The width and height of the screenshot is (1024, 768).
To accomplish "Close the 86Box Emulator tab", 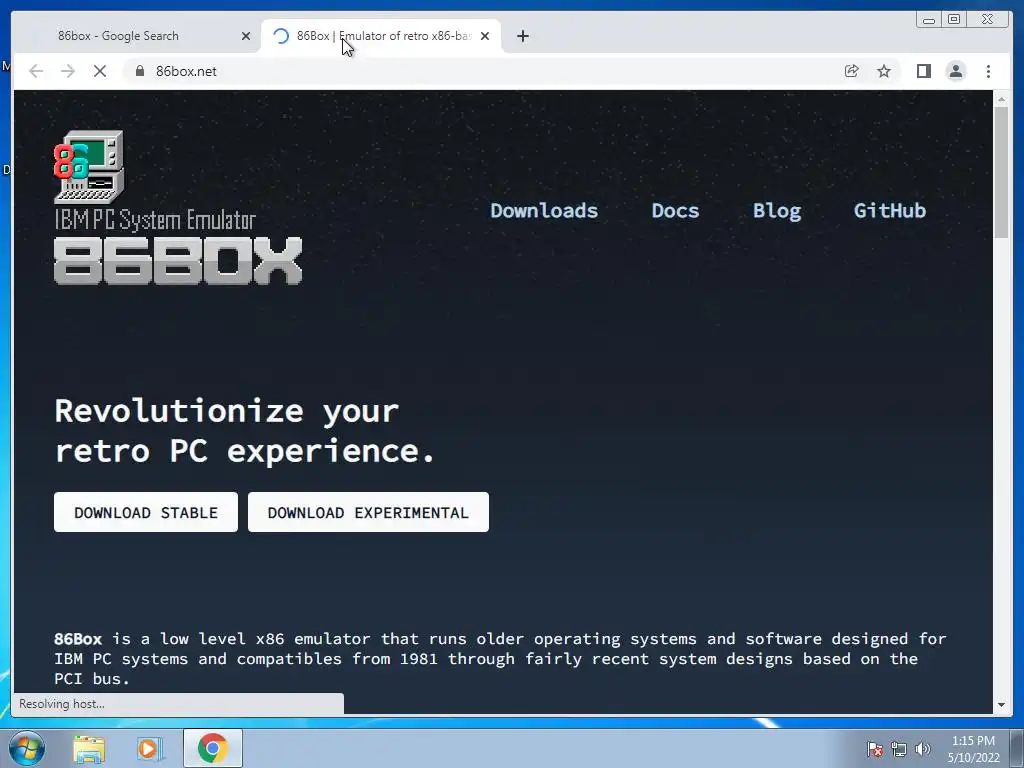I will point(485,36).
